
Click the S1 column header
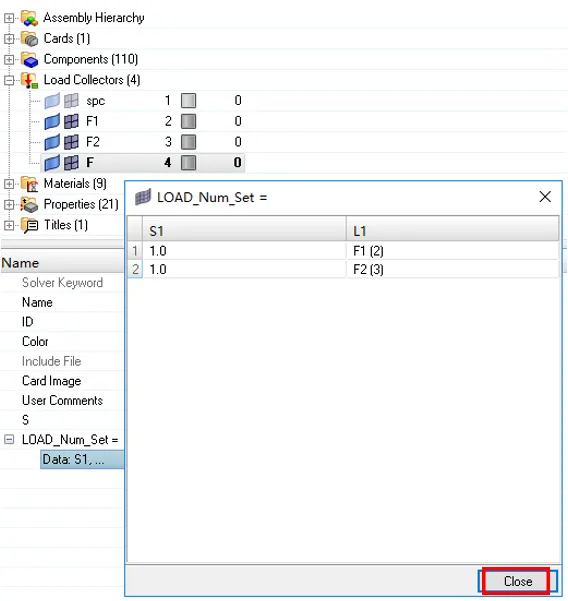[x=244, y=231]
